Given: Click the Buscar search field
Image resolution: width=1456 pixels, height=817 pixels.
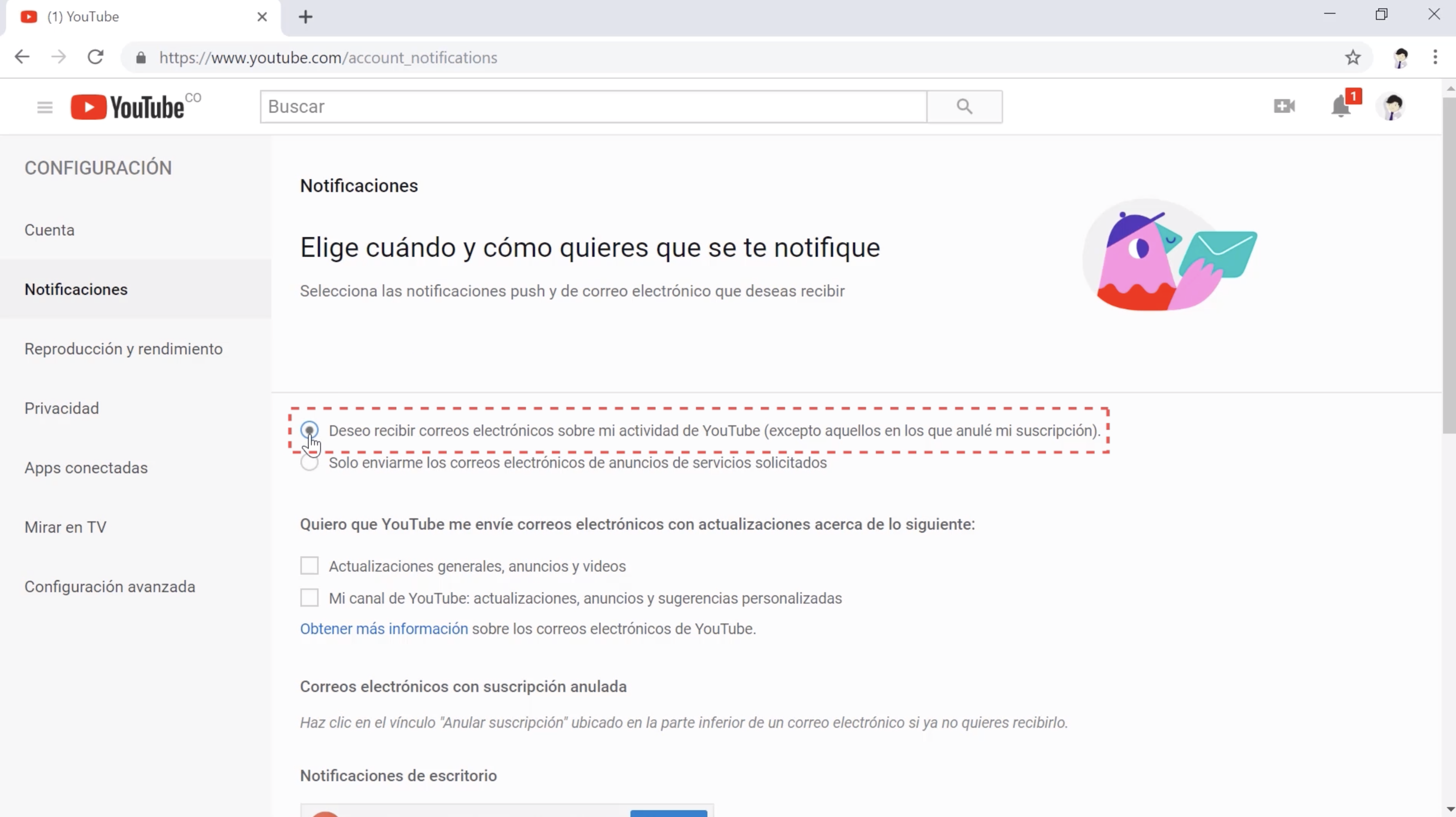Looking at the screenshot, I should point(593,106).
